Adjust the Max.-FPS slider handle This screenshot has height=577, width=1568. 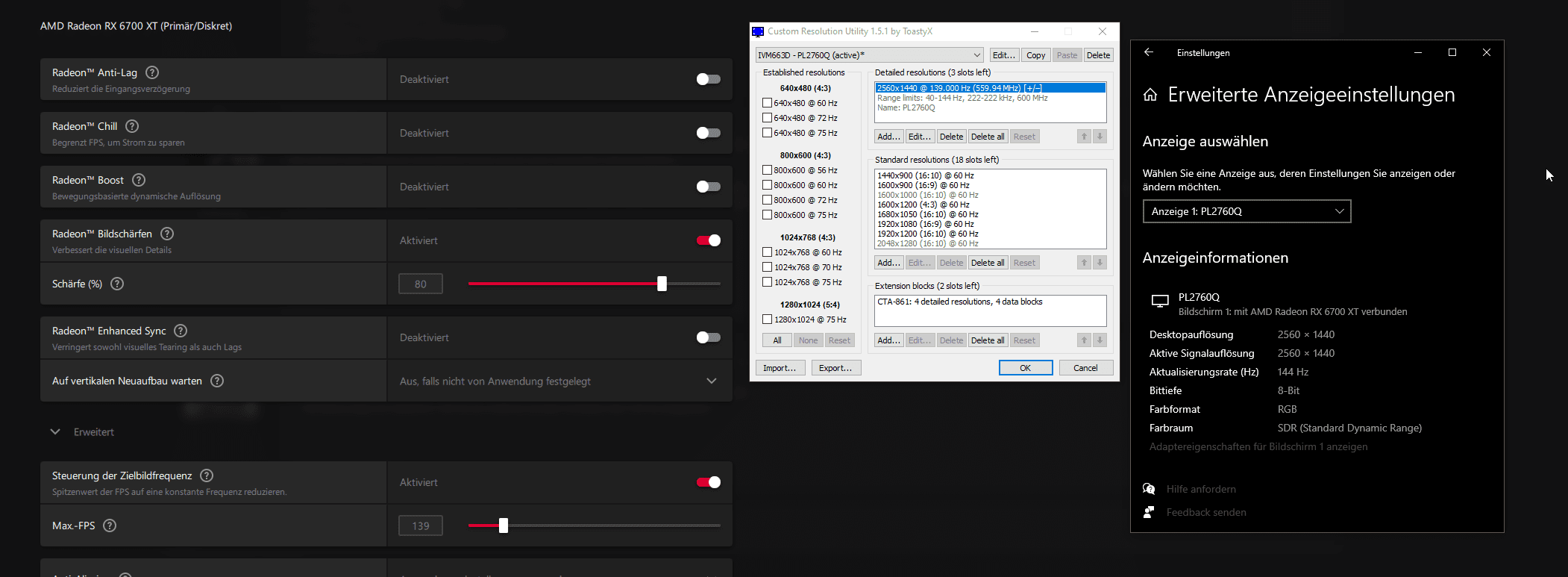[504, 525]
